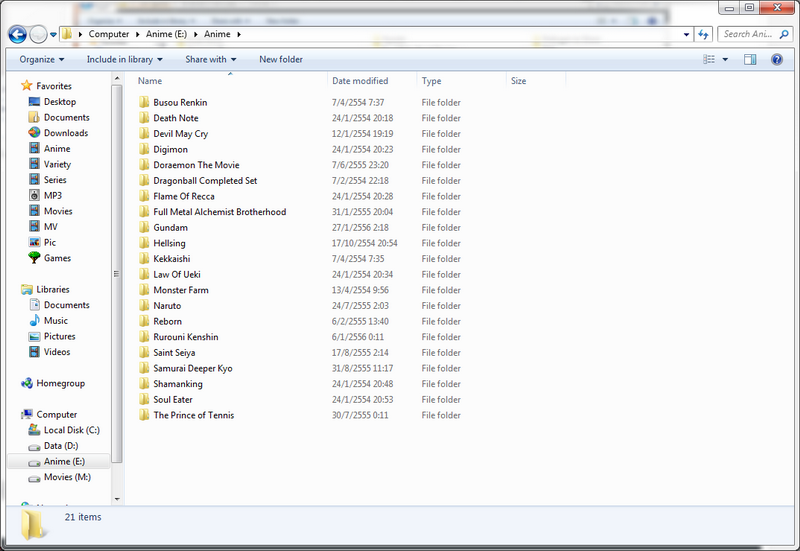Select the Gundam folder
The height and width of the screenshot is (551, 800).
(170, 228)
